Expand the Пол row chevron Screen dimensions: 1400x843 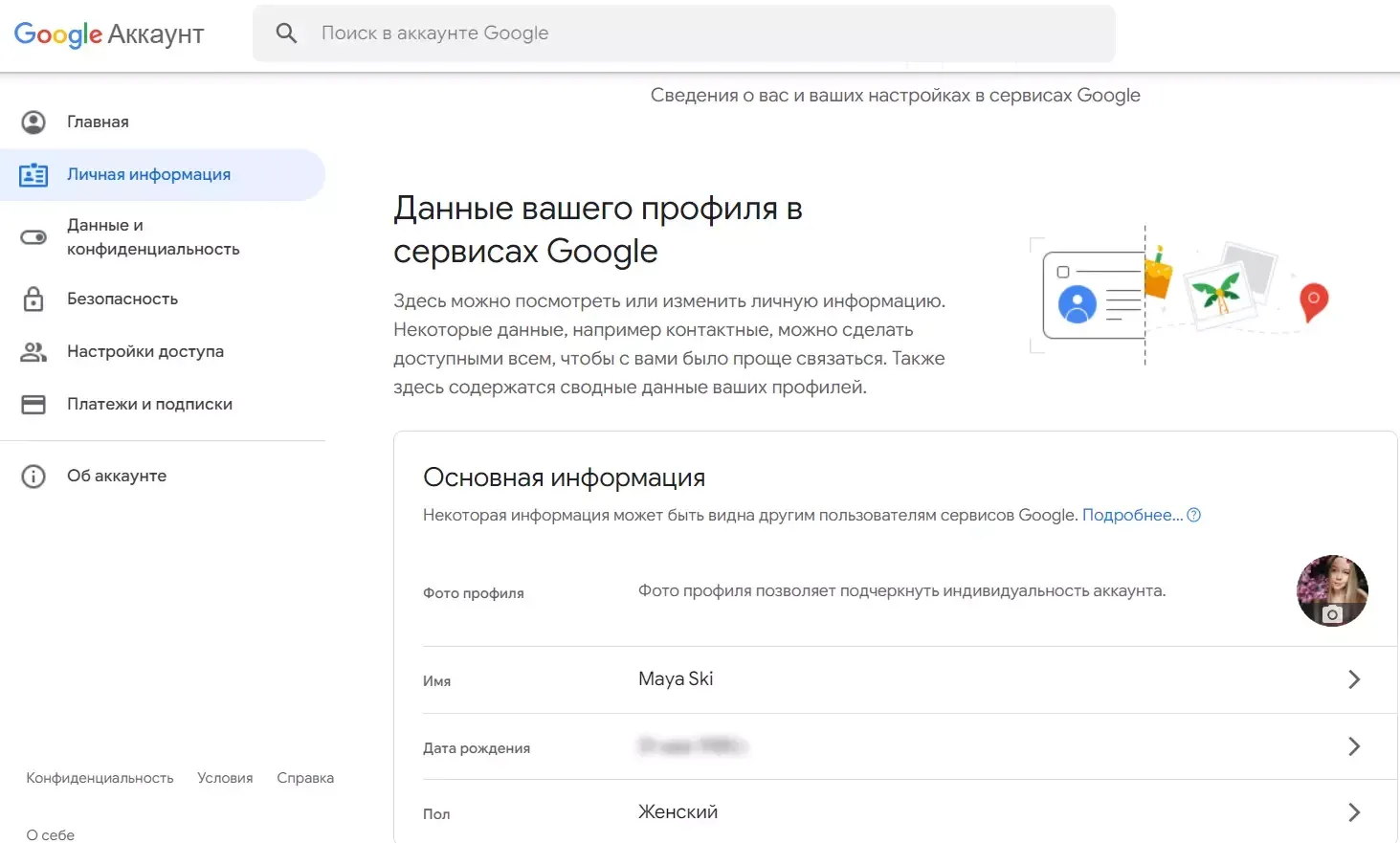coord(1354,812)
